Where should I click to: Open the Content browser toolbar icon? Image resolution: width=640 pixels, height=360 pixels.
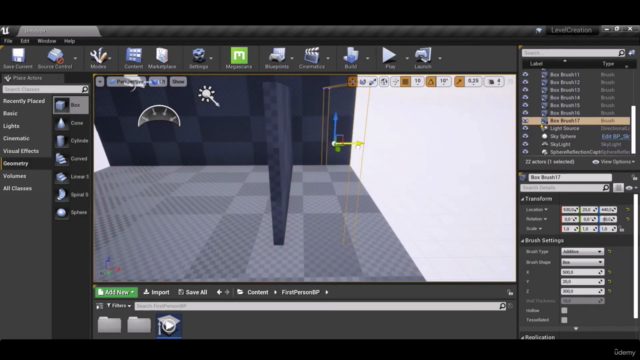click(133, 58)
